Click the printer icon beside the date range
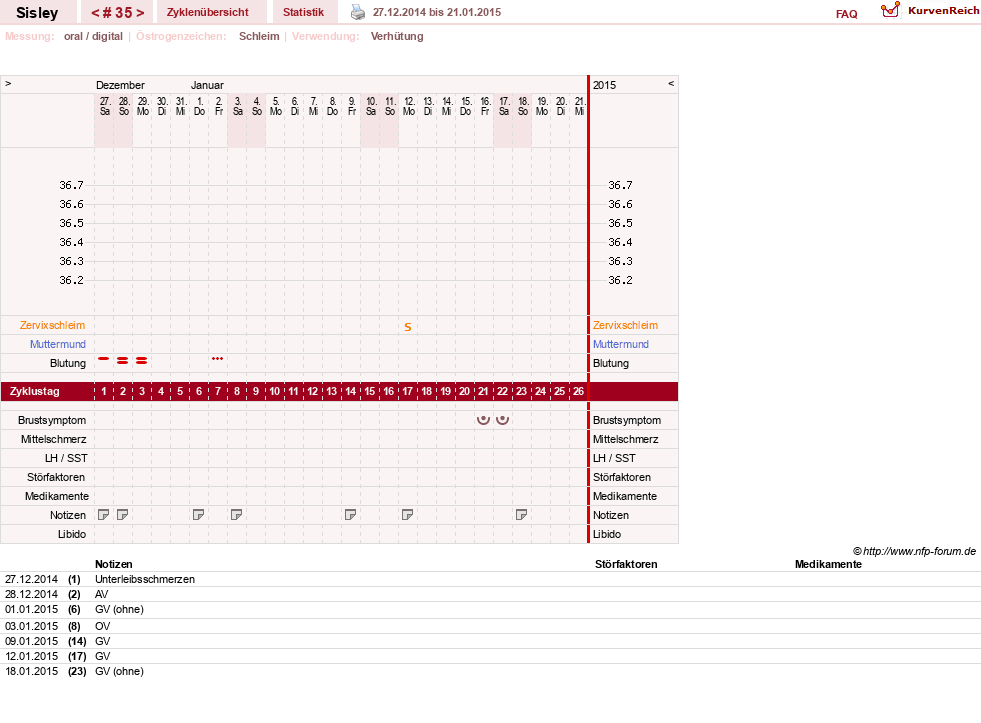 [357, 12]
